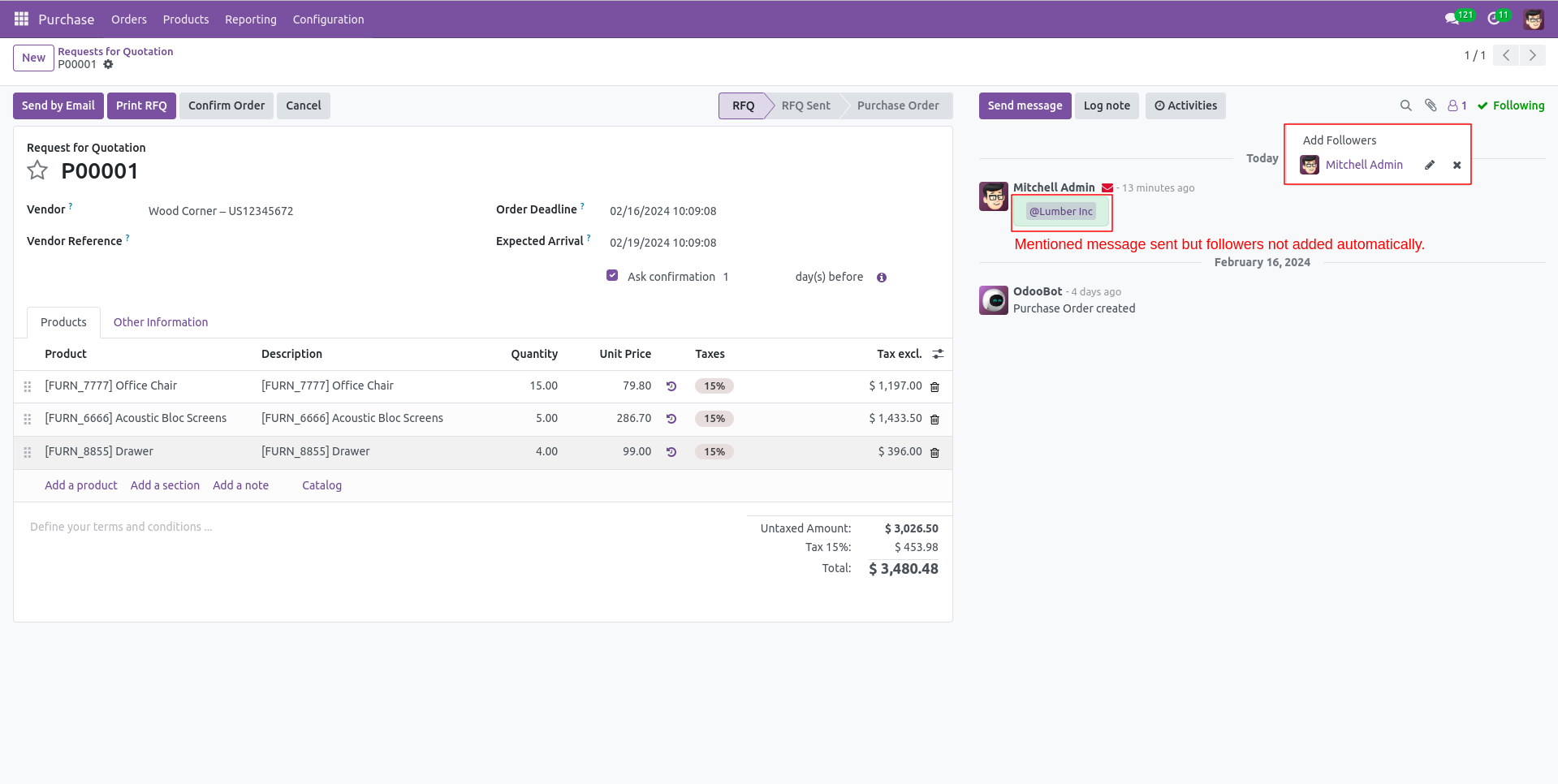Click Add a product link
Viewport: 1558px width, 784px height.
coord(80,485)
